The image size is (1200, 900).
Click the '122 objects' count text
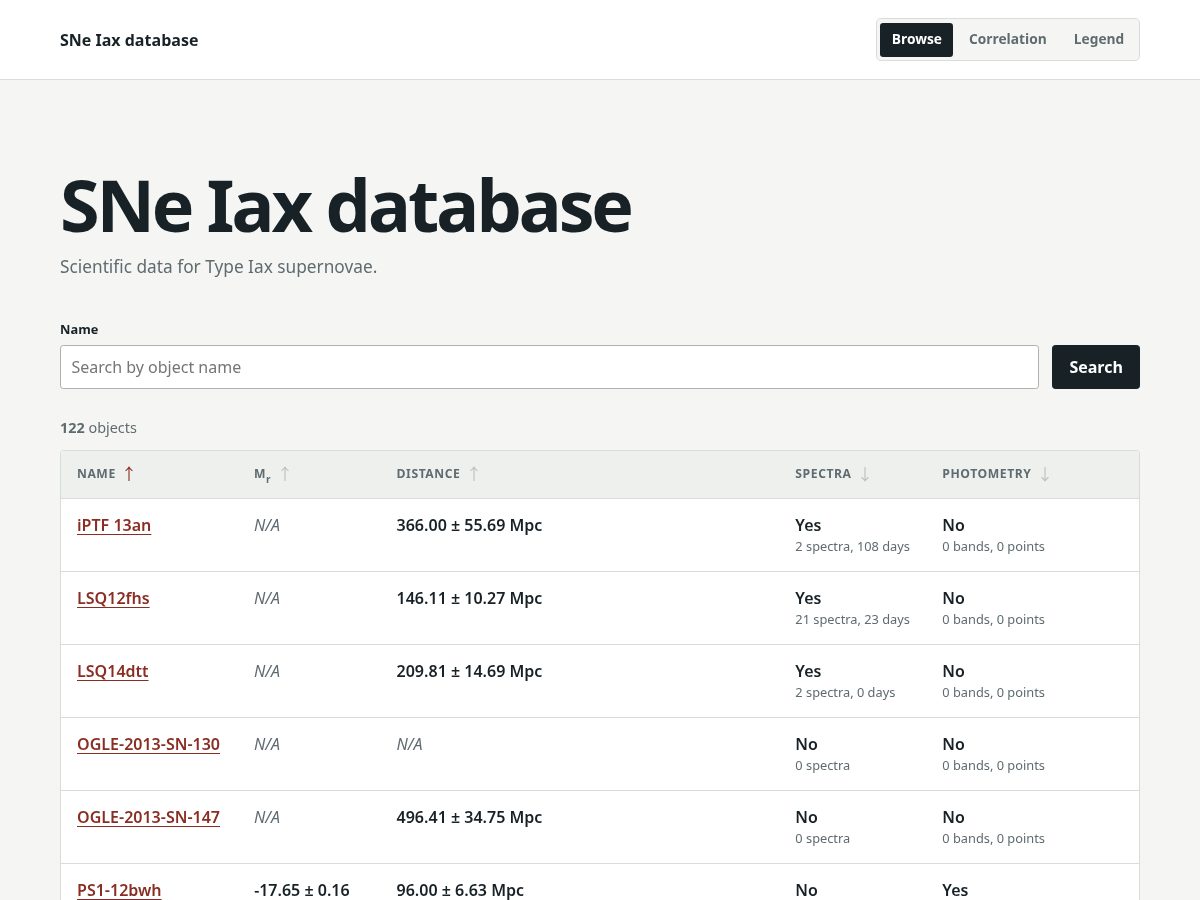98,428
